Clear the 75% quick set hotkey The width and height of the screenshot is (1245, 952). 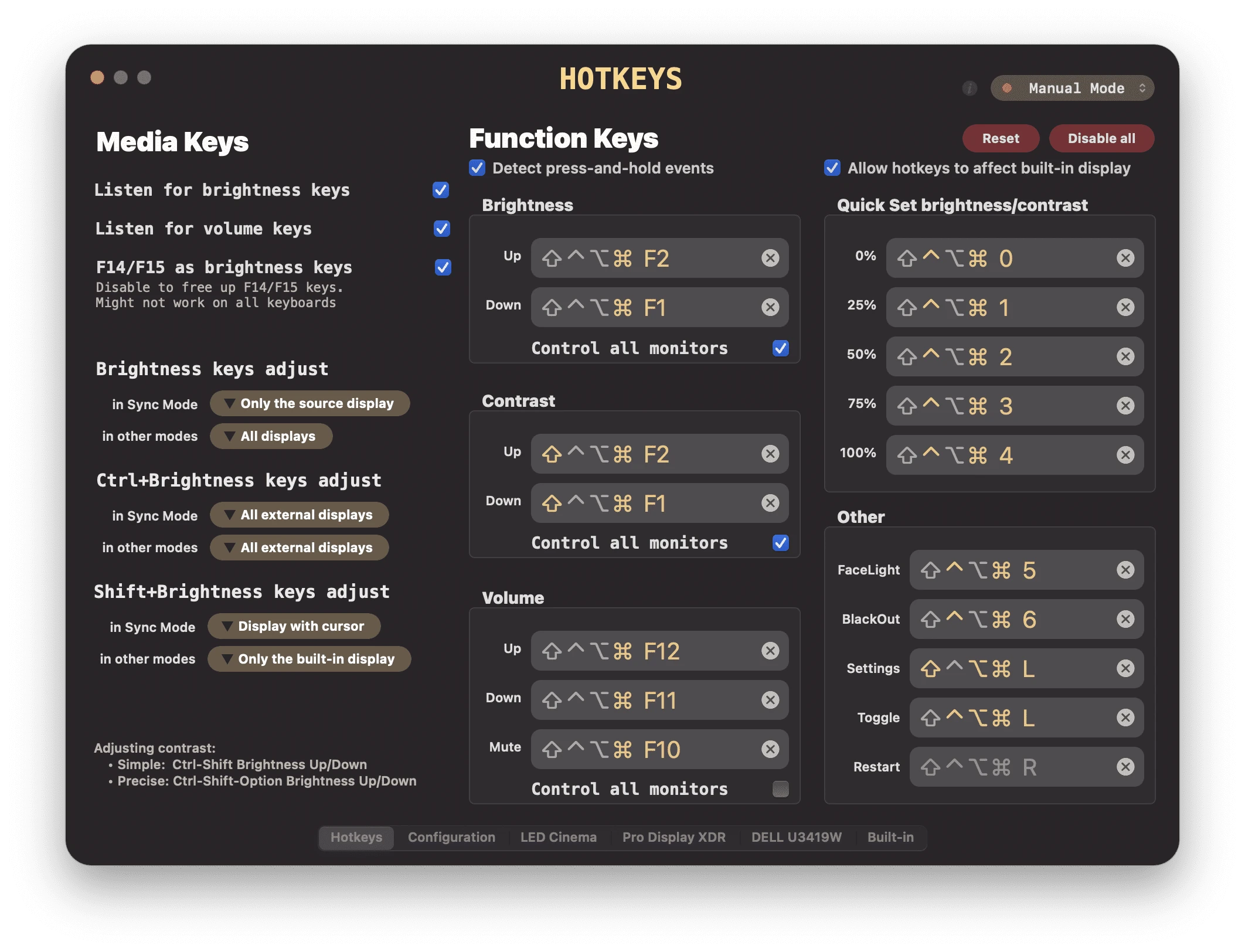(x=1125, y=406)
